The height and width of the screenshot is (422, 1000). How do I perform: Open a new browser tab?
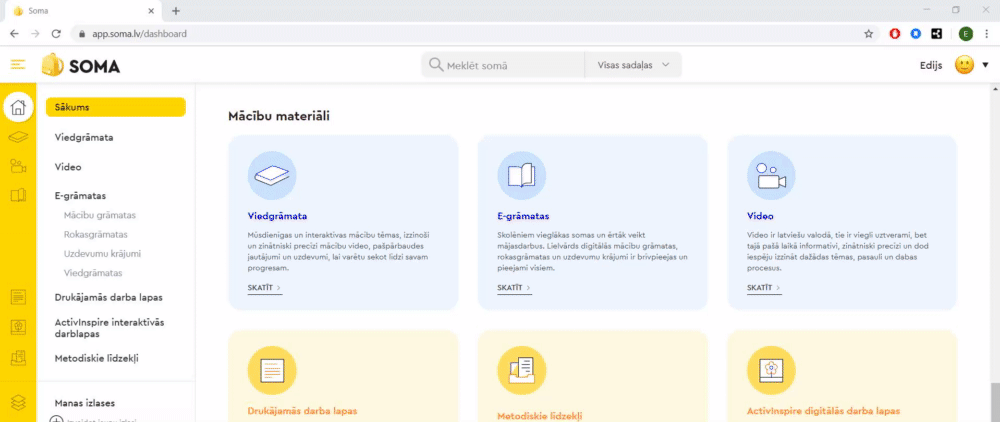tap(176, 11)
